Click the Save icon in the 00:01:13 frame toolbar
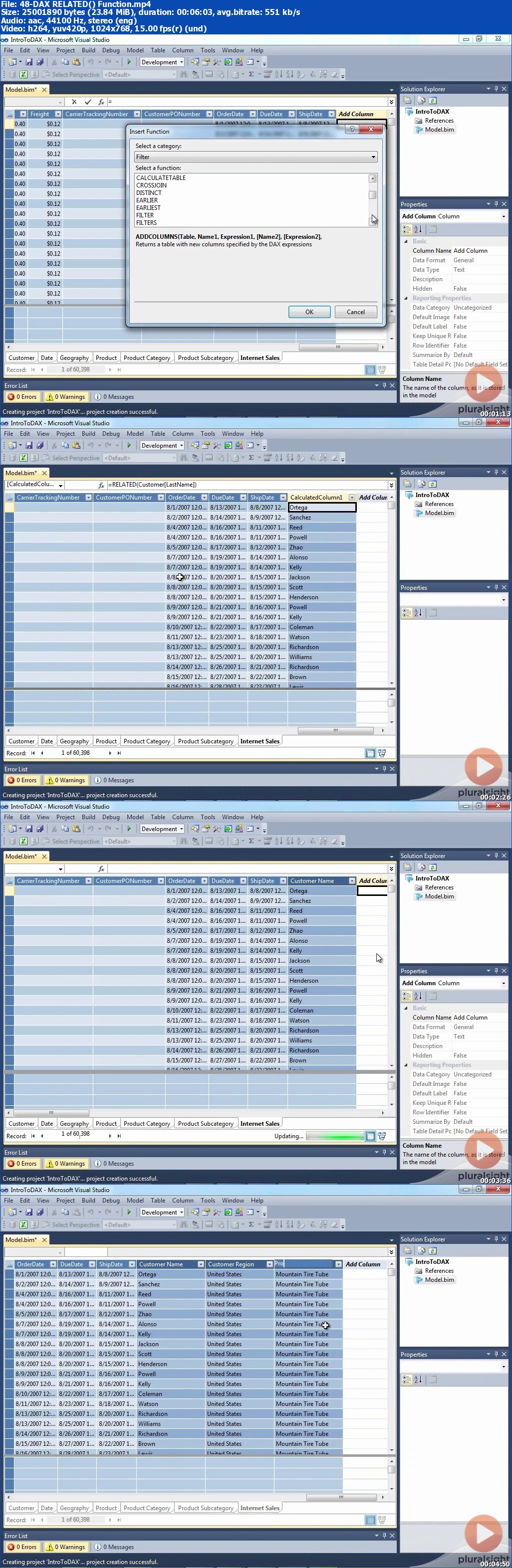 [30, 61]
